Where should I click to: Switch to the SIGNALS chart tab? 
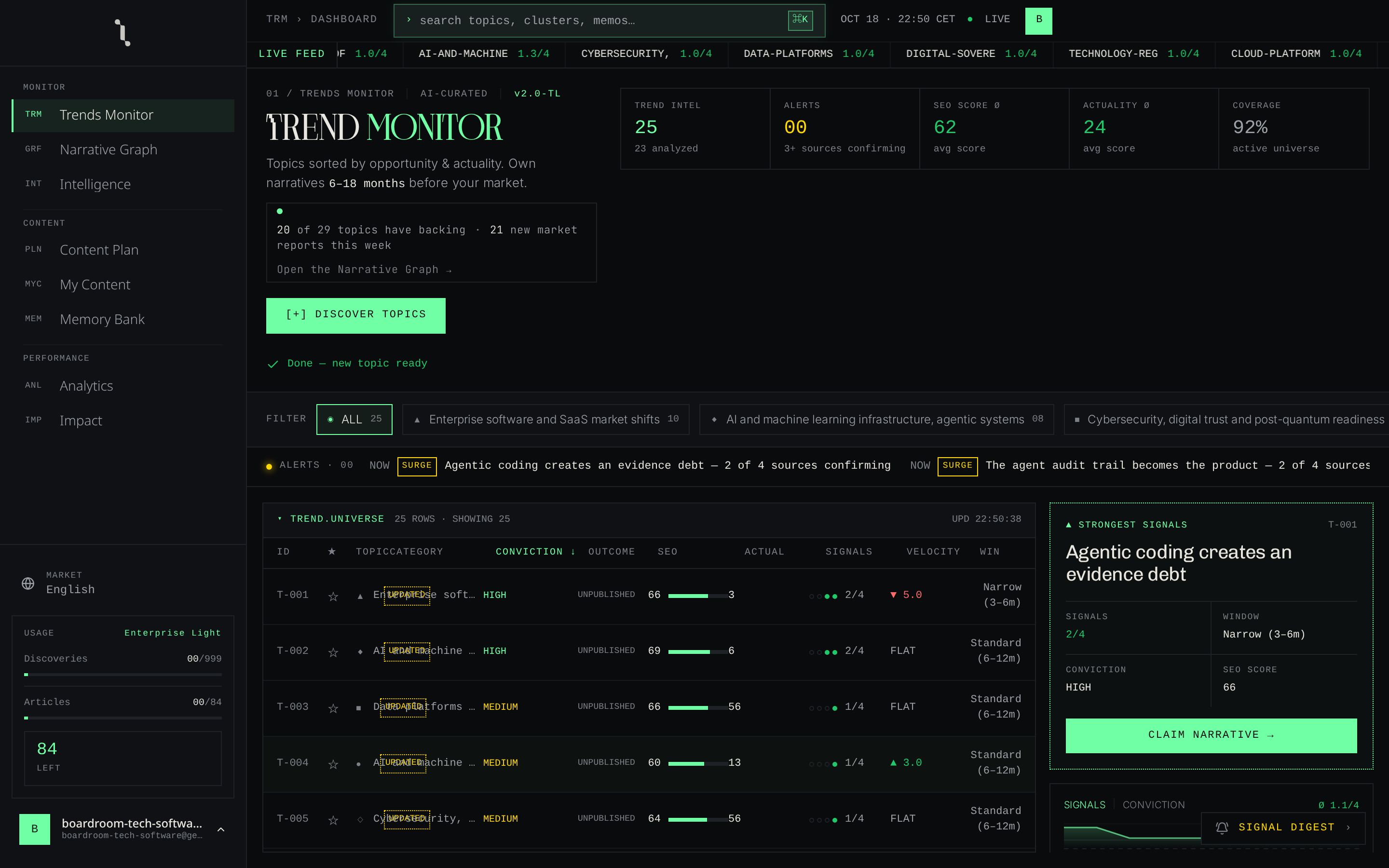coord(1084,805)
